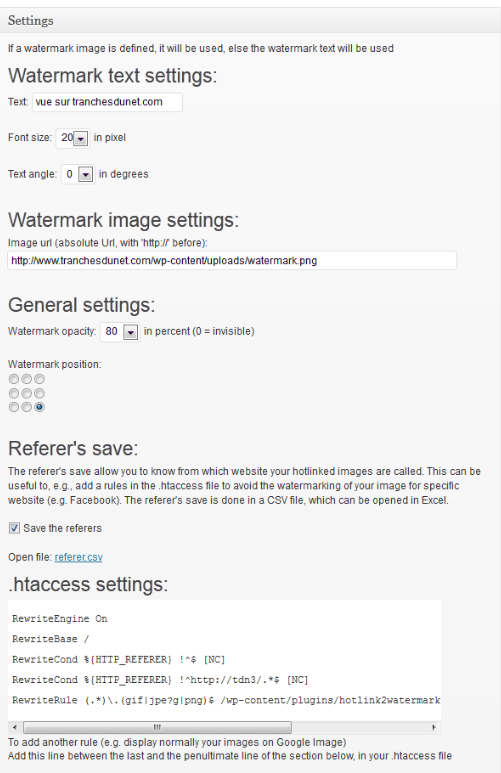The height and width of the screenshot is (773, 501).
Task: Click inside the htaccess rules text area
Action: click(x=224, y=660)
